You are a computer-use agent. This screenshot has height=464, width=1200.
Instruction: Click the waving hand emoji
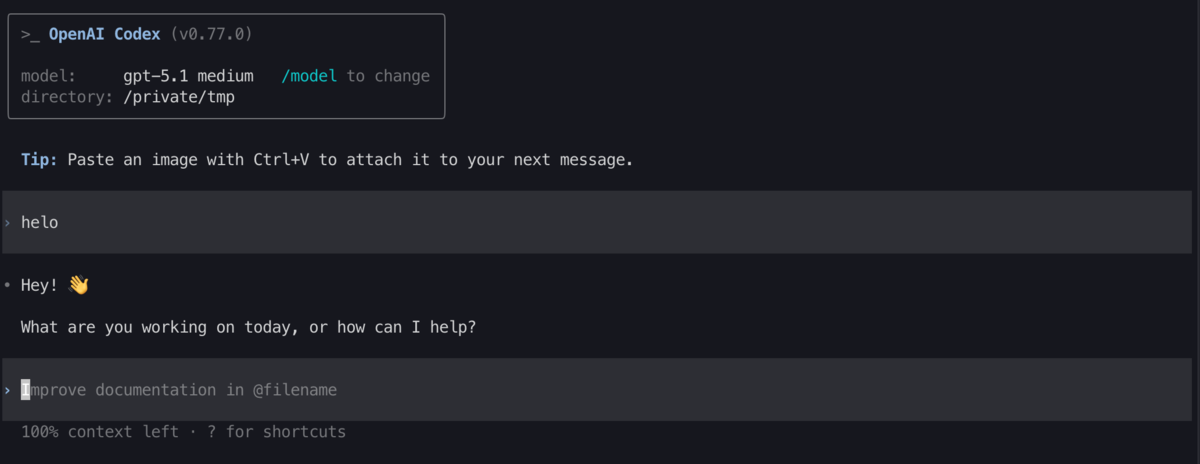tap(78, 286)
